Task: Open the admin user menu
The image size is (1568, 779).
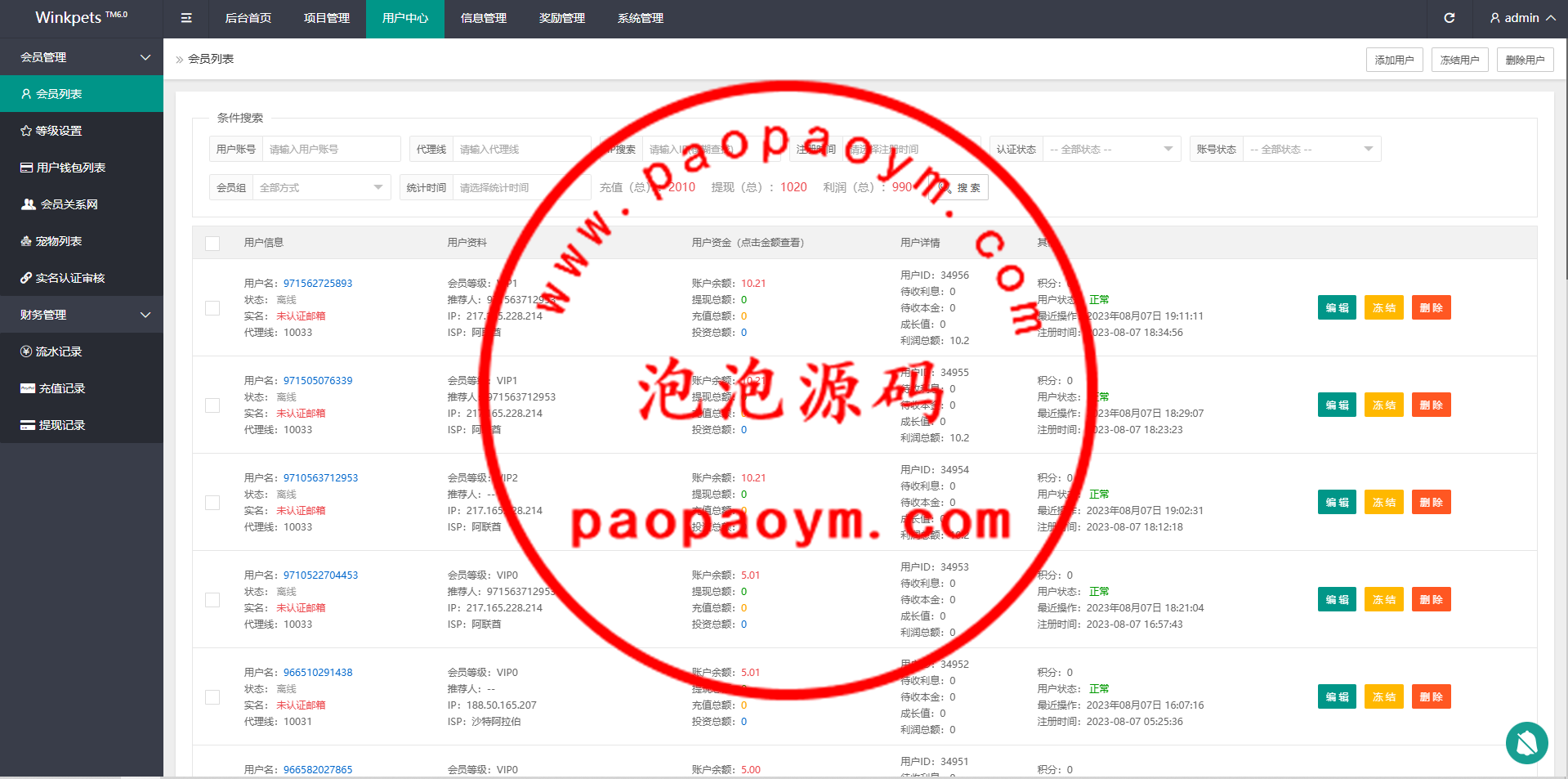Action: point(1523,18)
